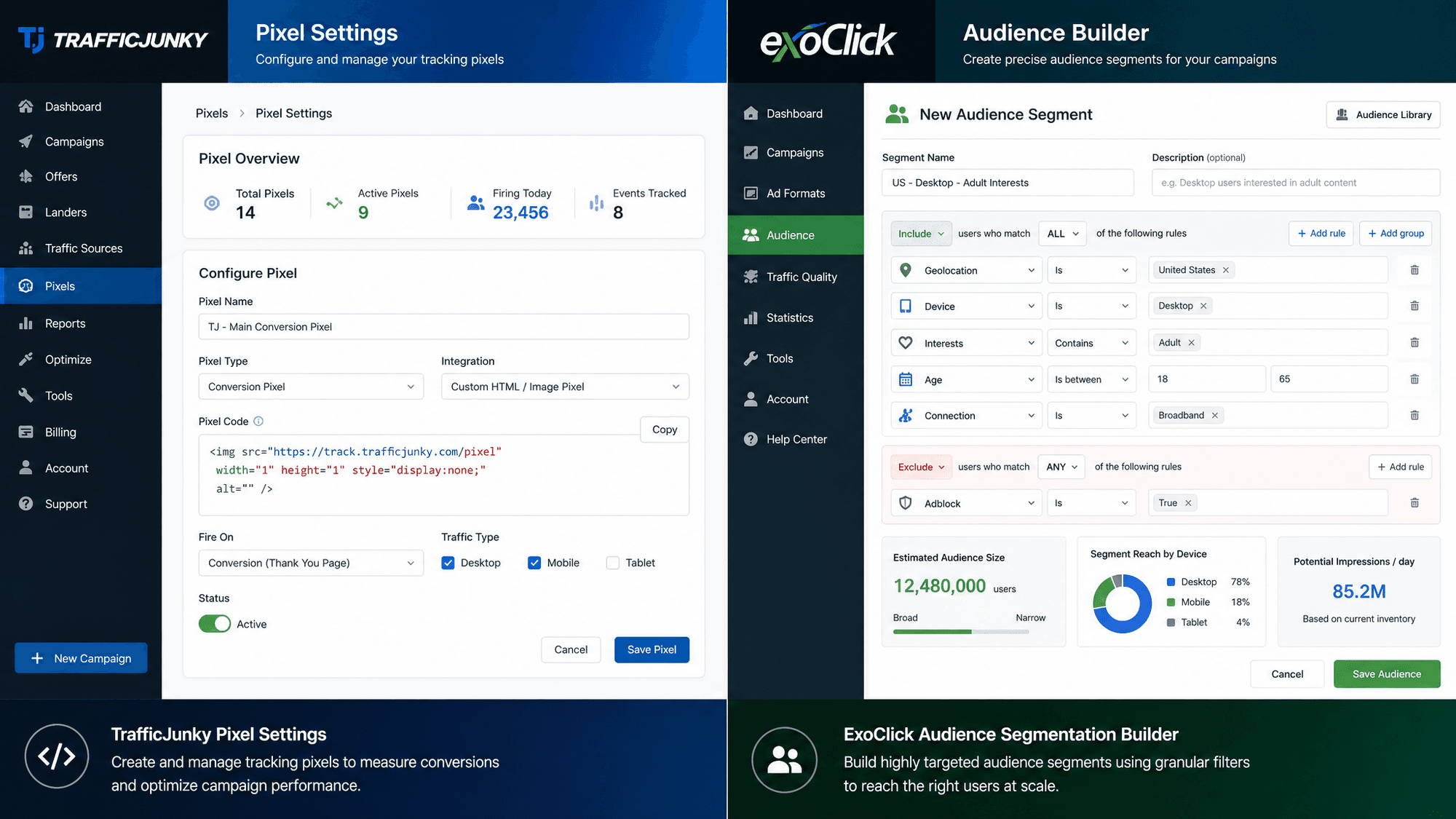Viewport: 1456px width, 819px height.
Task: Click the Desktop blue legend swatch
Action: [x=1171, y=582]
